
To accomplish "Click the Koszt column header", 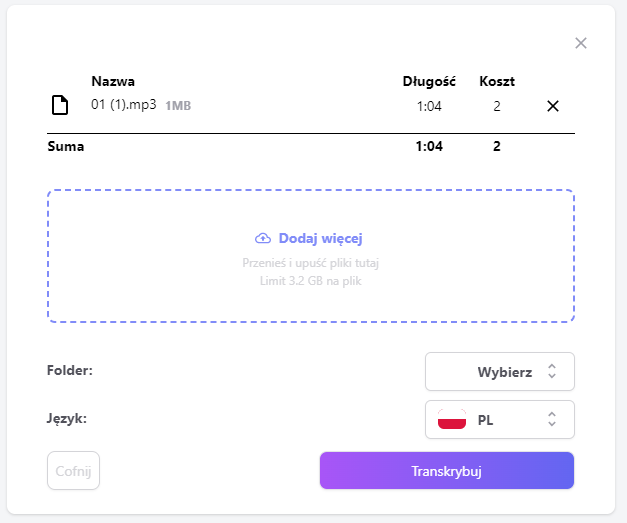I will [497, 82].
